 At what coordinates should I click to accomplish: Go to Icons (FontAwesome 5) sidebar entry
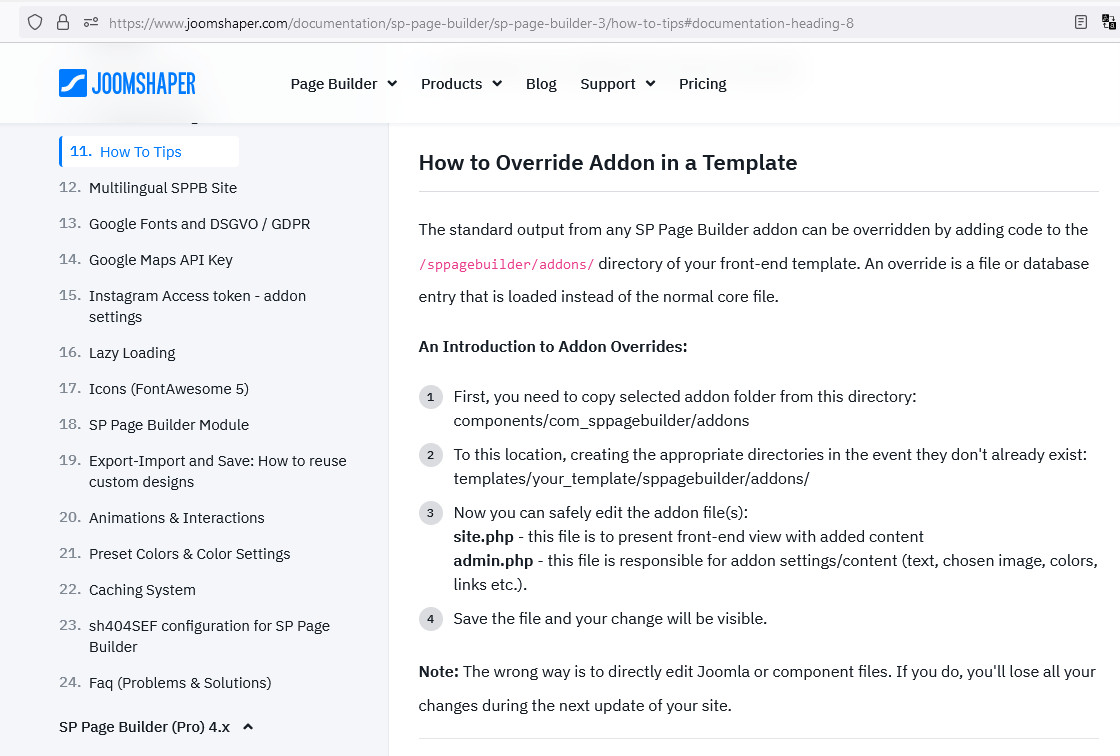[x=168, y=389]
